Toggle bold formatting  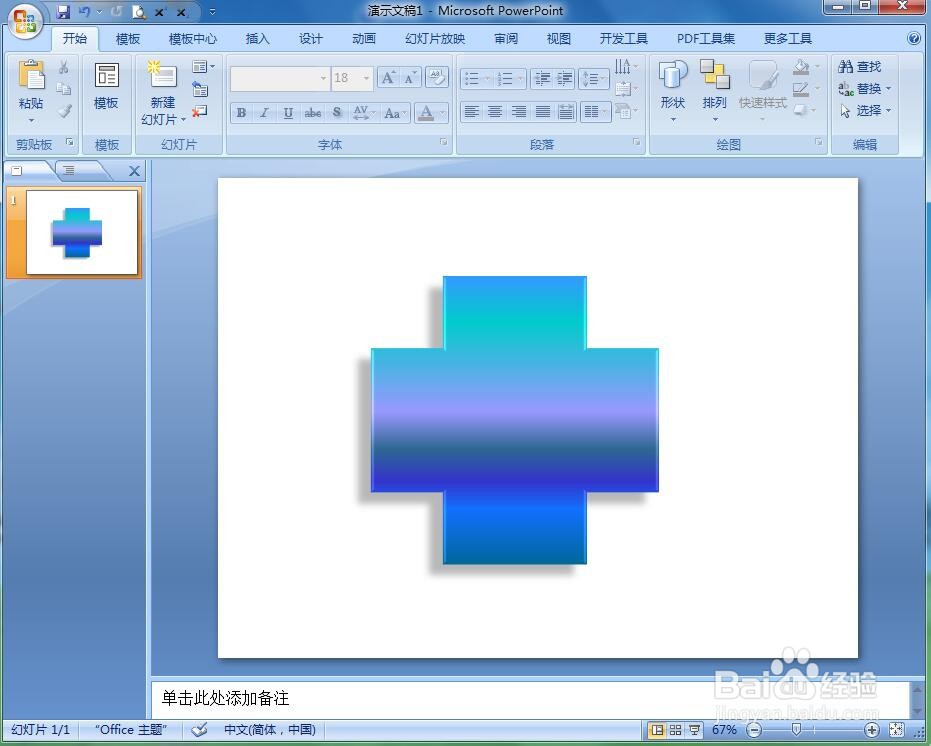coord(240,112)
